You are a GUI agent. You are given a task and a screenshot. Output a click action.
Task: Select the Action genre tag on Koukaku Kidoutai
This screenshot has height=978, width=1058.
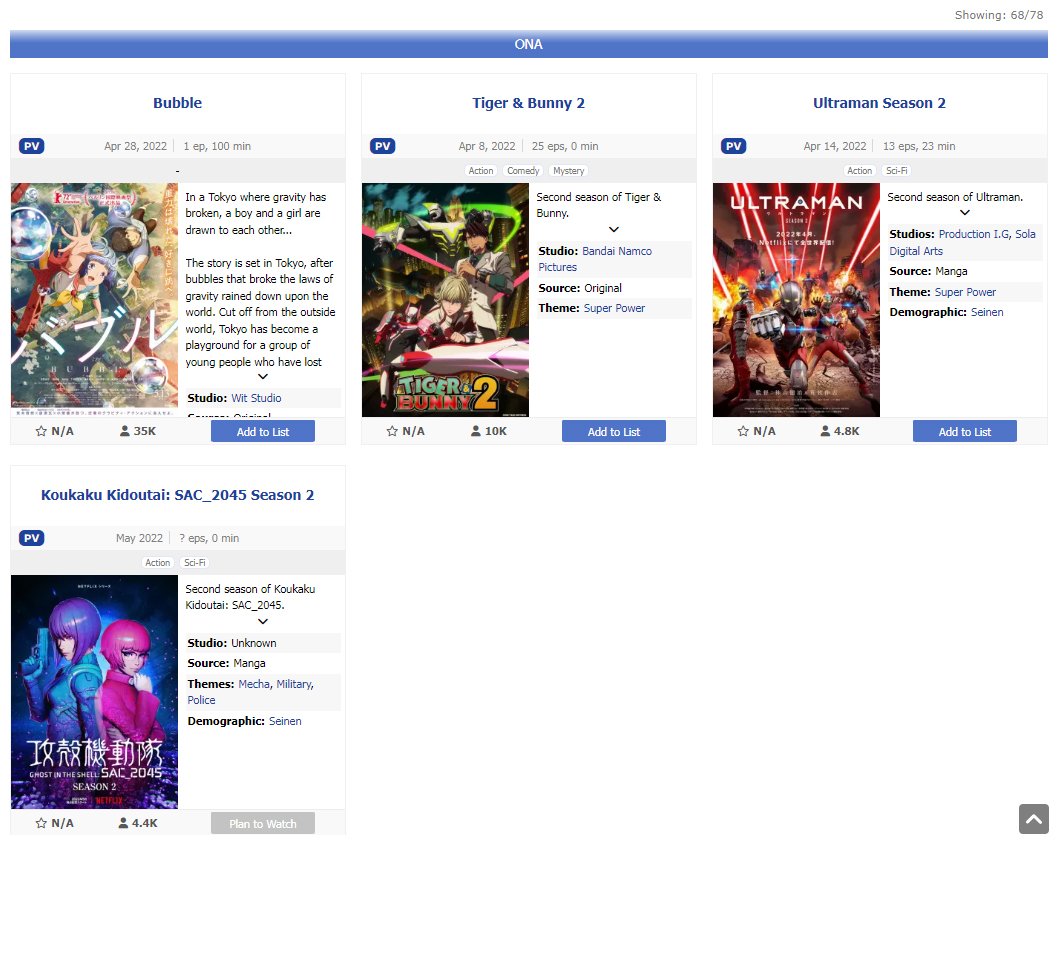pos(158,563)
